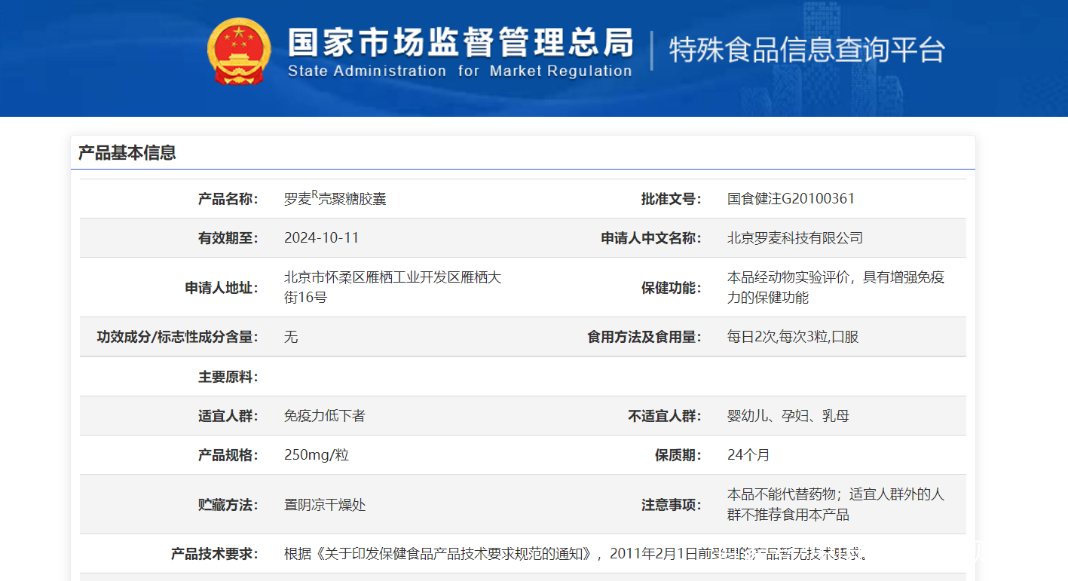Screen dimensions: 1068x581
Task: Click the 注意事项 field label
Action: click(x=671, y=505)
